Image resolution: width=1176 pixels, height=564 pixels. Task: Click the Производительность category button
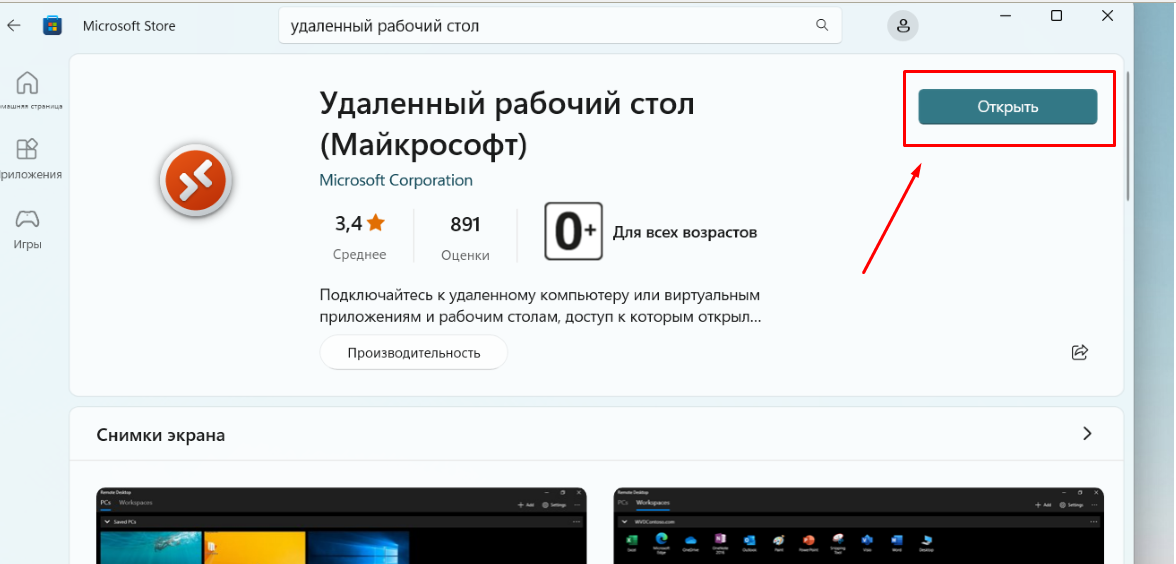tap(413, 352)
